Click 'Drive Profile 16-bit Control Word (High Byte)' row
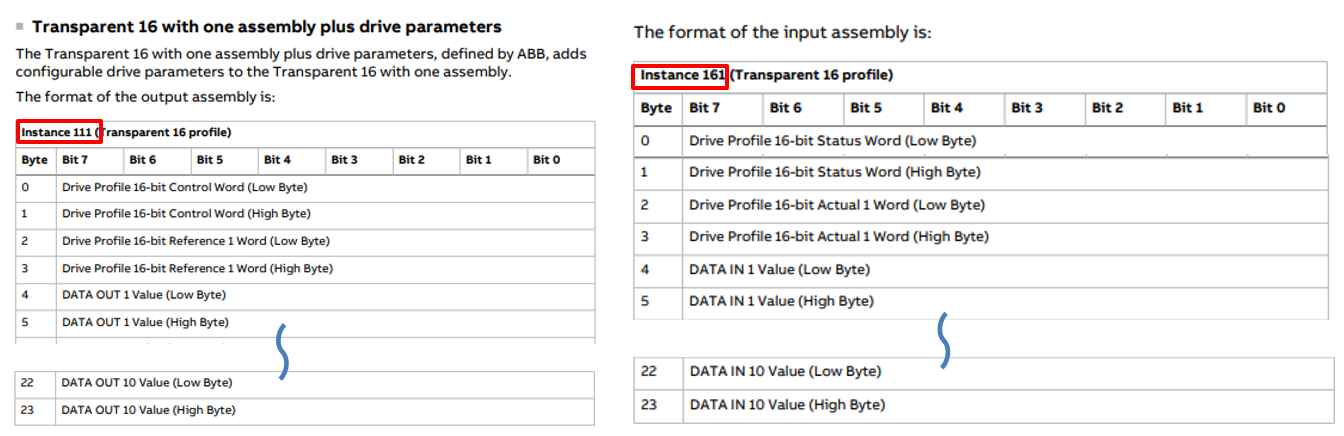1344x436 pixels. pos(186,214)
